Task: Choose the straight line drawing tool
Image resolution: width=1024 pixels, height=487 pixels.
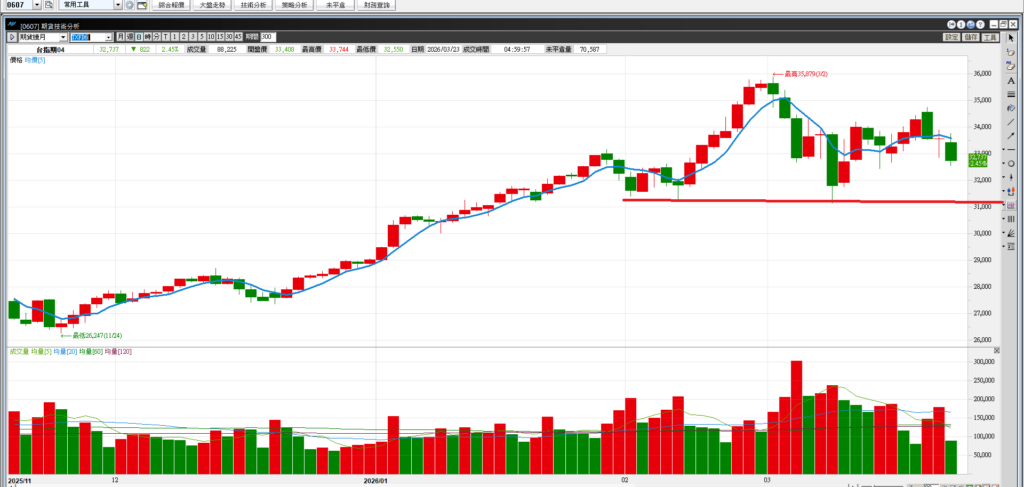Action: (x=1011, y=121)
